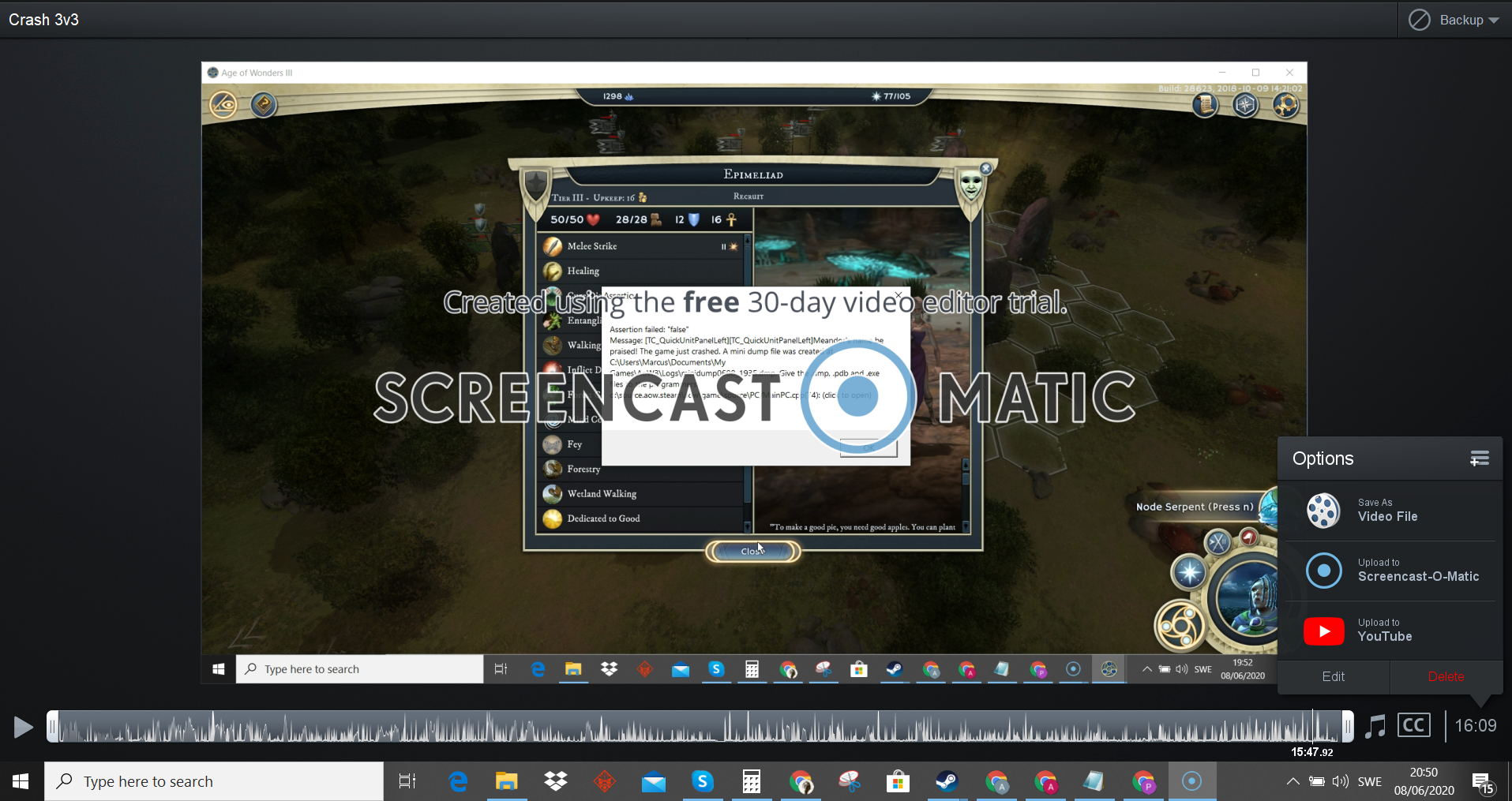1512x801 pixels.
Task: Open the volume speaker tray icon
Action: [1340, 782]
